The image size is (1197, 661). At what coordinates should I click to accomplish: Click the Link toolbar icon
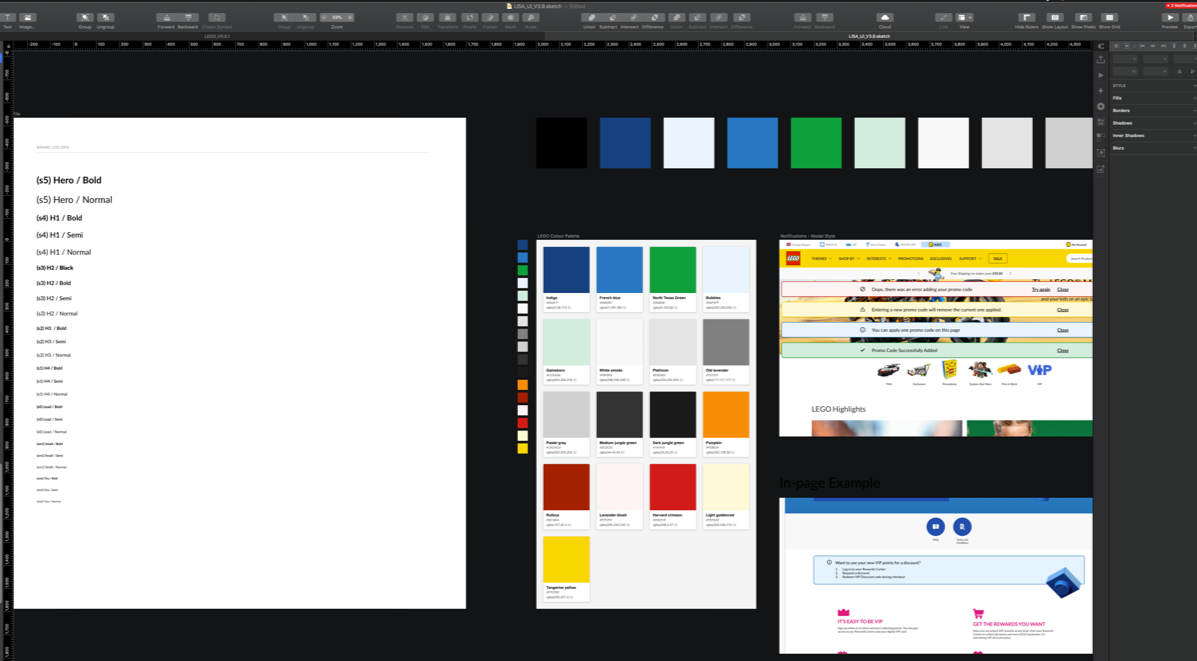click(x=944, y=18)
